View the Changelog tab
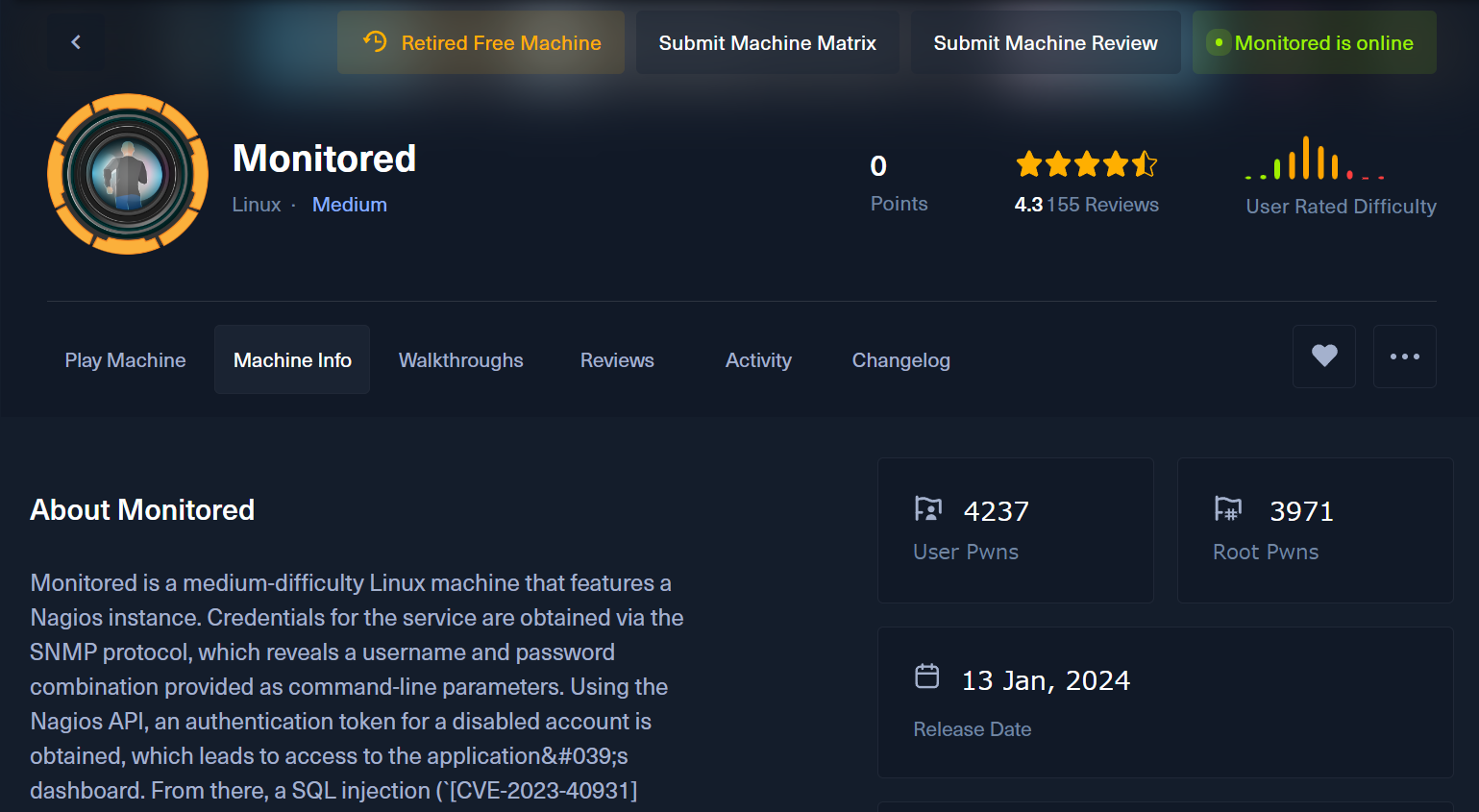Viewport: 1479px width, 812px height. coord(901,360)
